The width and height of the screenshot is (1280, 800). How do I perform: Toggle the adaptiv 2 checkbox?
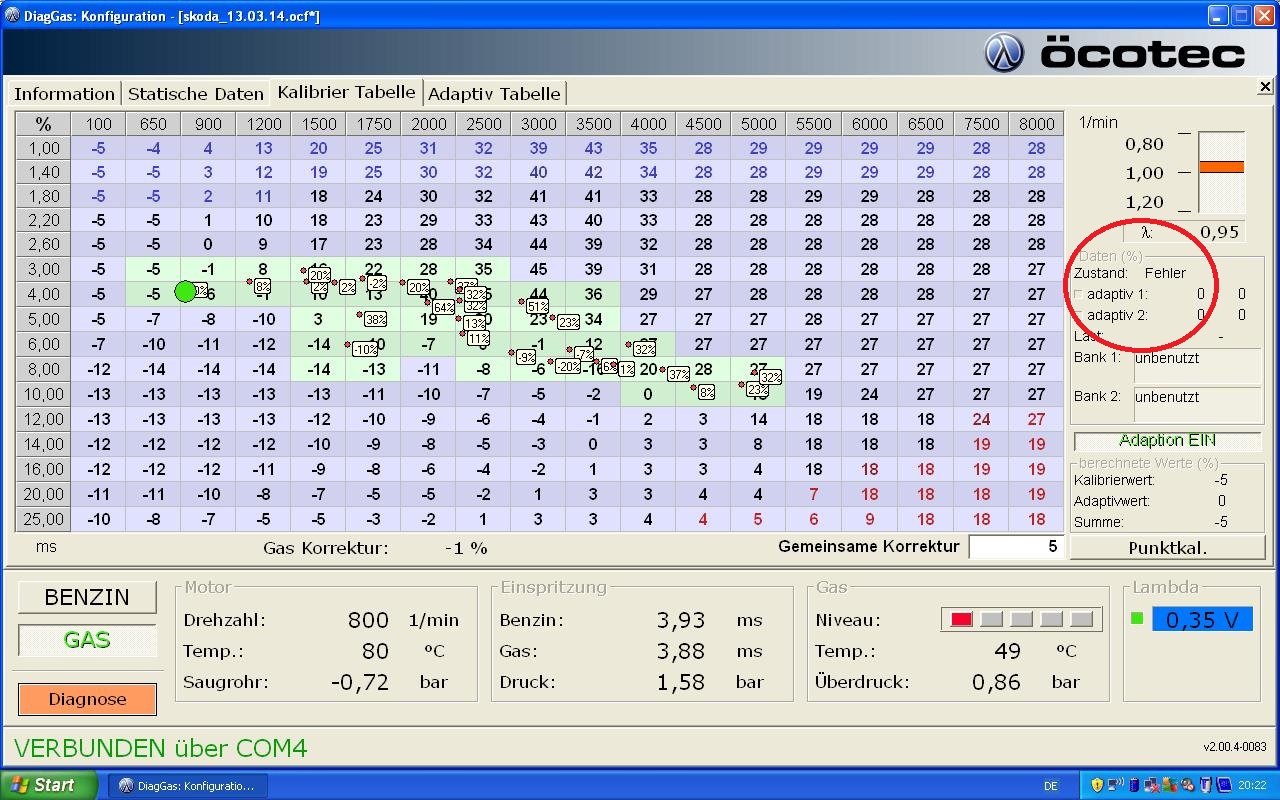pos(1078,315)
